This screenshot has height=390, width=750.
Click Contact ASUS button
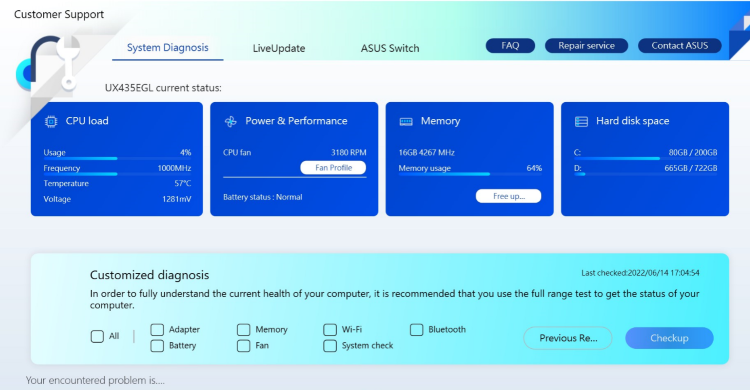coord(680,45)
